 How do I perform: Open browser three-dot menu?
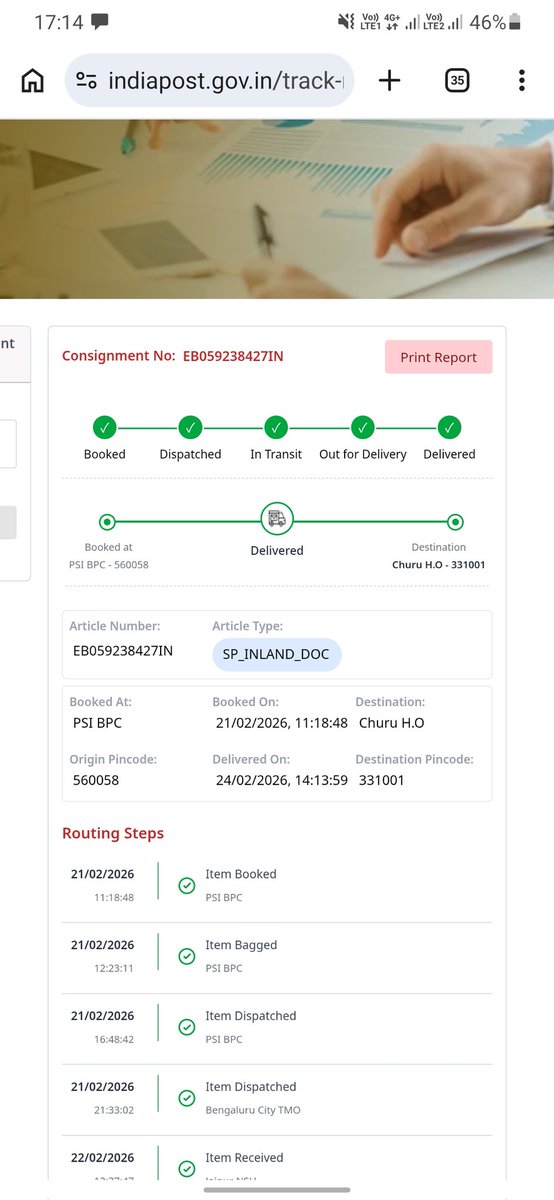522,81
